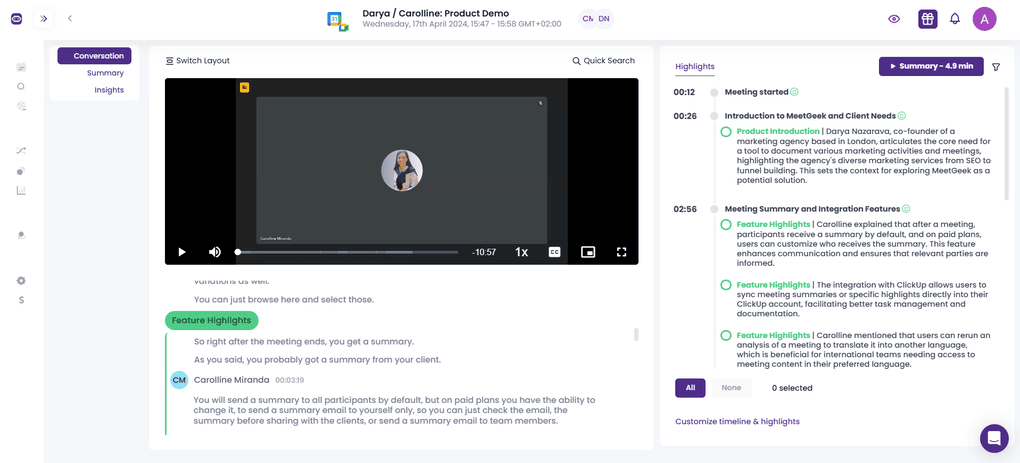Click the Meeting started heading
This screenshot has height=463, width=1020.
[756, 92]
